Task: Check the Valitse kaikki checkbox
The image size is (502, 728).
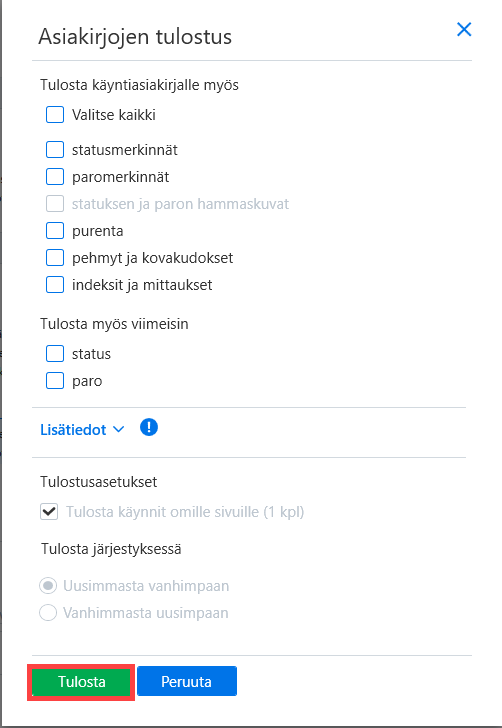Action: [55, 114]
